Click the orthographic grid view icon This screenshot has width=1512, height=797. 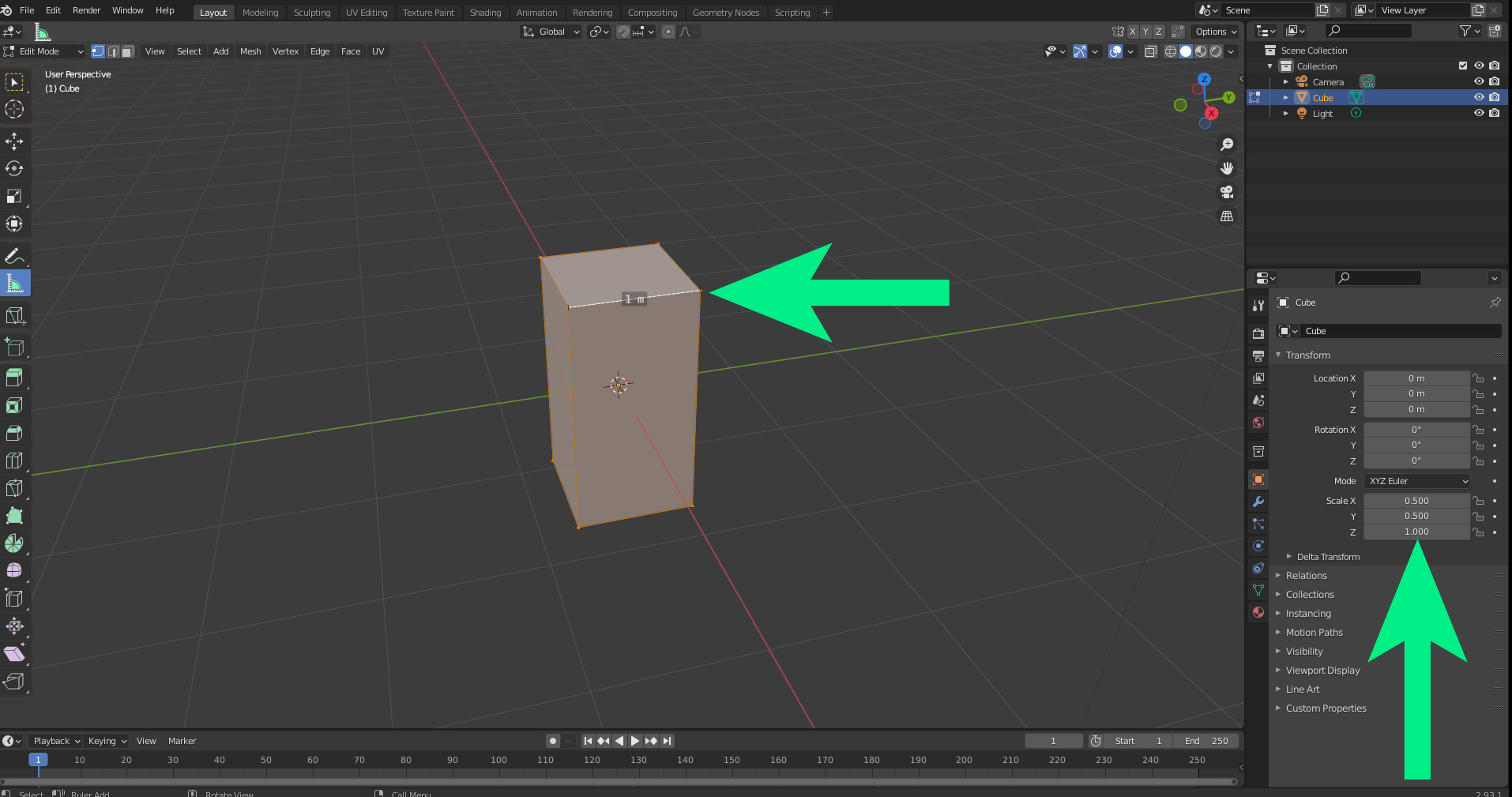click(1227, 216)
